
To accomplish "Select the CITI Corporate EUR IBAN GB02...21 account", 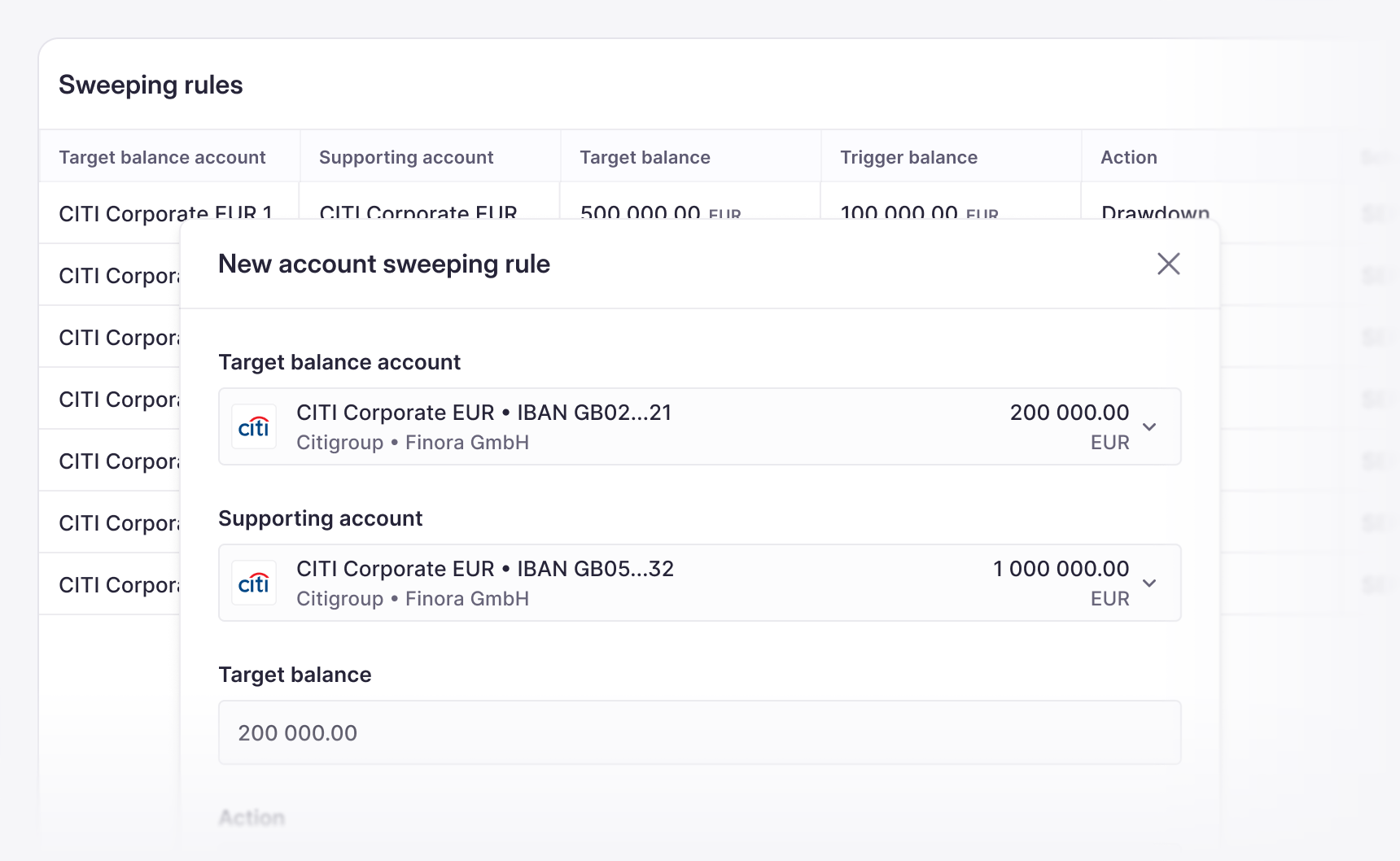I will pyautogui.click(x=699, y=426).
